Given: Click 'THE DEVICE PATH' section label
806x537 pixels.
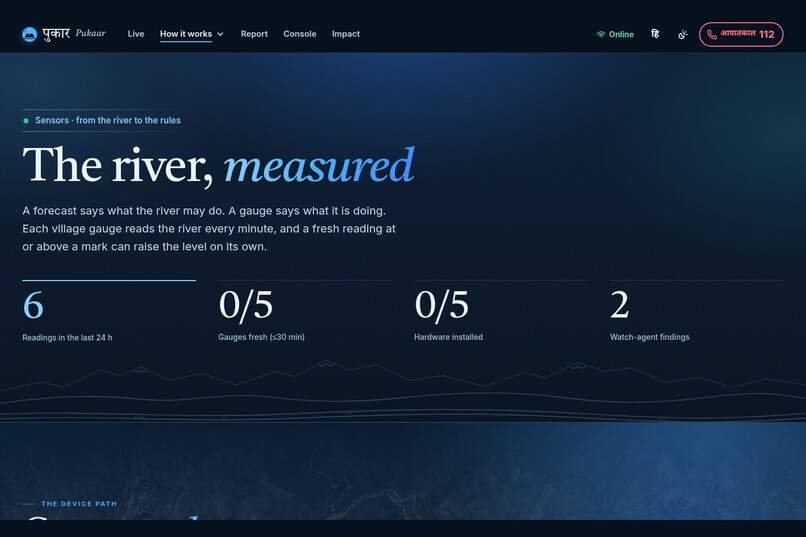Looking at the screenshot, I should (79, 504).
